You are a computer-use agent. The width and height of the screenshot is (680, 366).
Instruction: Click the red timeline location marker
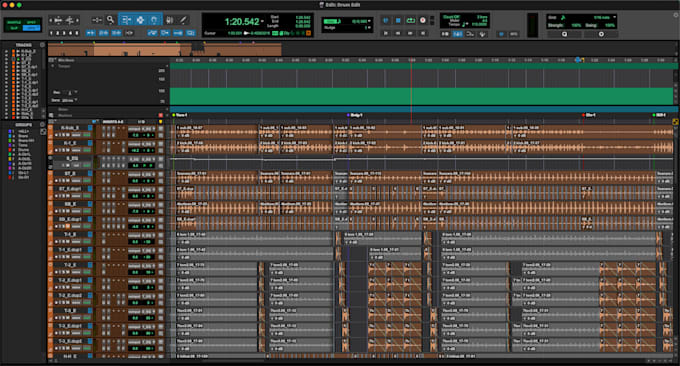tap(583, 115)
